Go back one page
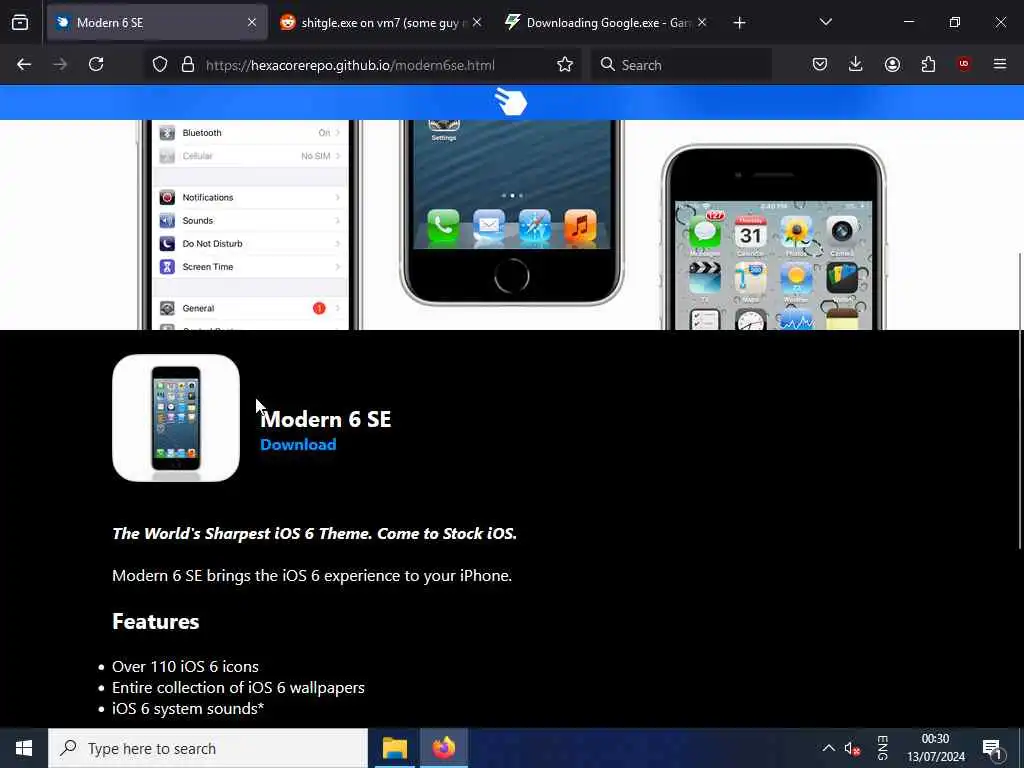 [24, 65]
